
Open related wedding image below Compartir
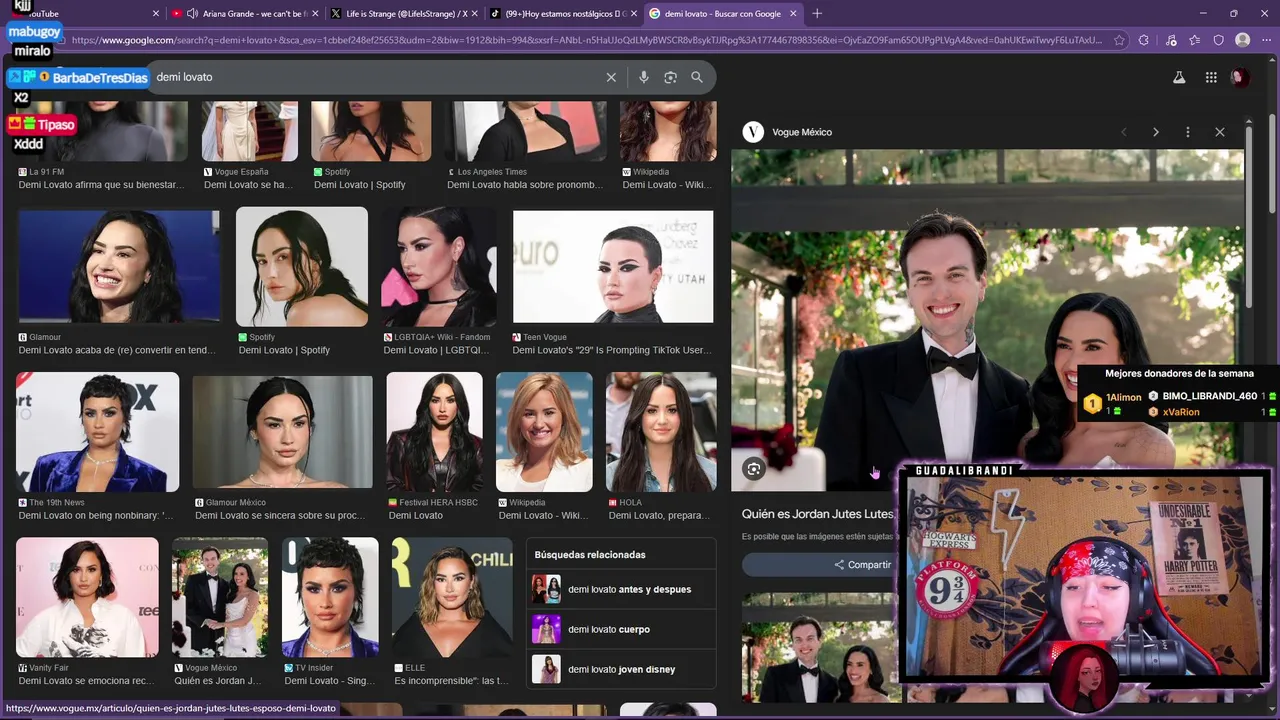click(820, 648)
